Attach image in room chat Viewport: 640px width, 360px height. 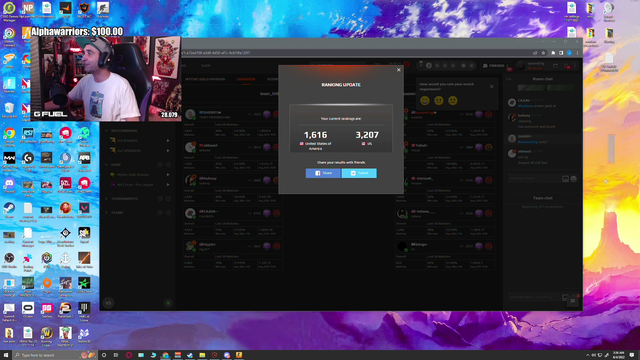tap(565, 179)
